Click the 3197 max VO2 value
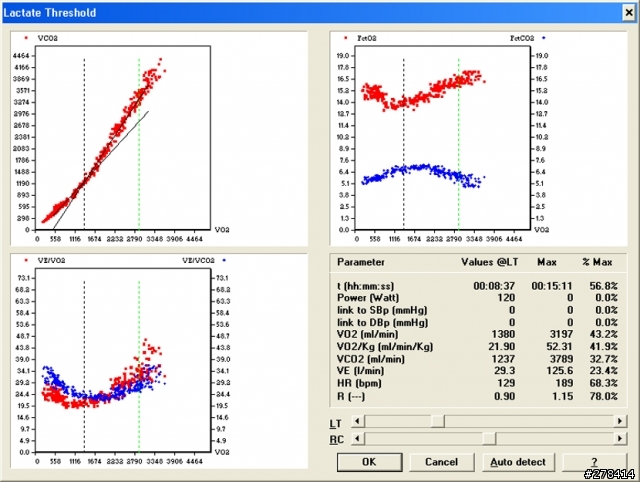 tap(561, 334)
